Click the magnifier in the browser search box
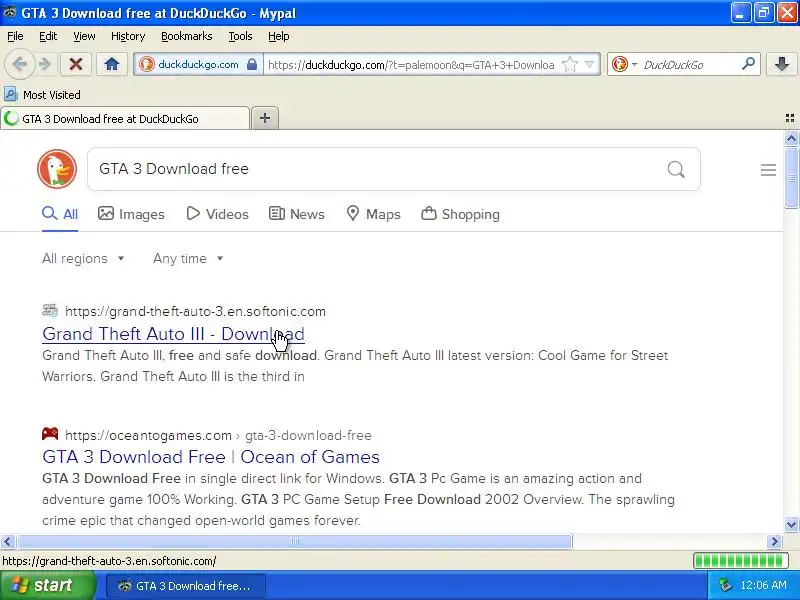Viewport: 800px width, 600px height. click(x=748, y=64)
